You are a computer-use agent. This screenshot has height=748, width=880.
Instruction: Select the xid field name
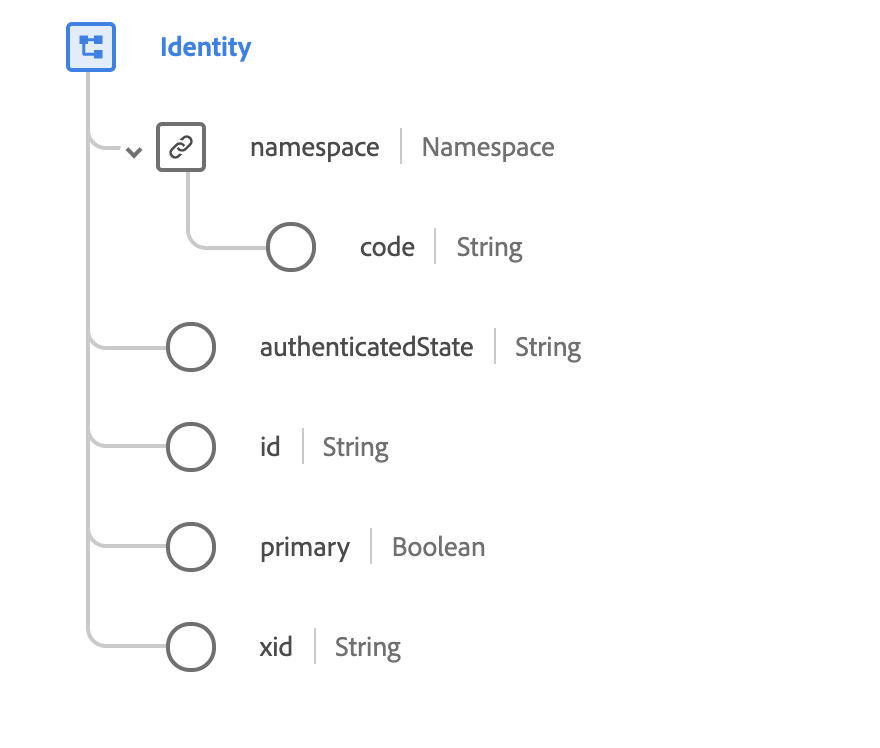click(276, 647)
